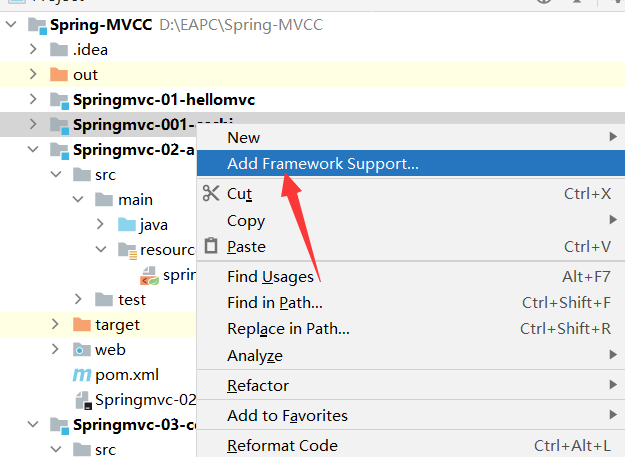625x457 pixels.
Task: Click the src folder icon under Springmvc-02
Action: point(82,175)
